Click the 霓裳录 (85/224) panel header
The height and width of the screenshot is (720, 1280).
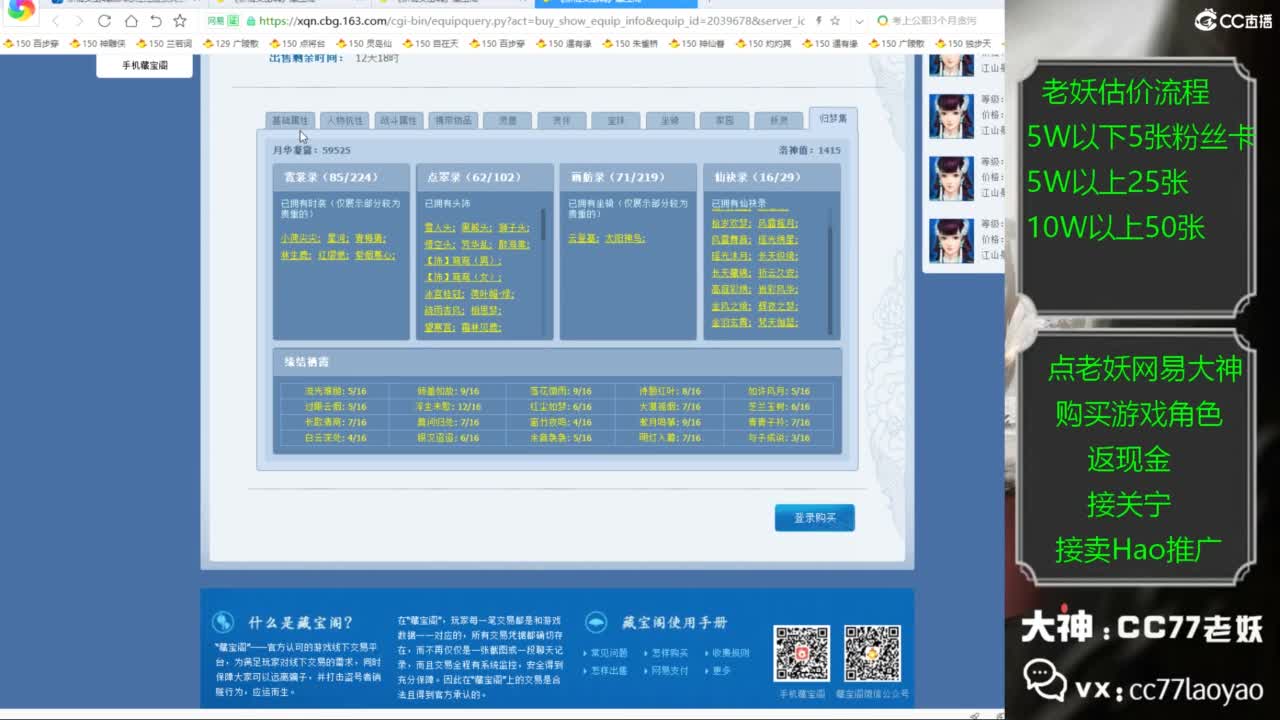pyautogui.click(x=341, y=177)
